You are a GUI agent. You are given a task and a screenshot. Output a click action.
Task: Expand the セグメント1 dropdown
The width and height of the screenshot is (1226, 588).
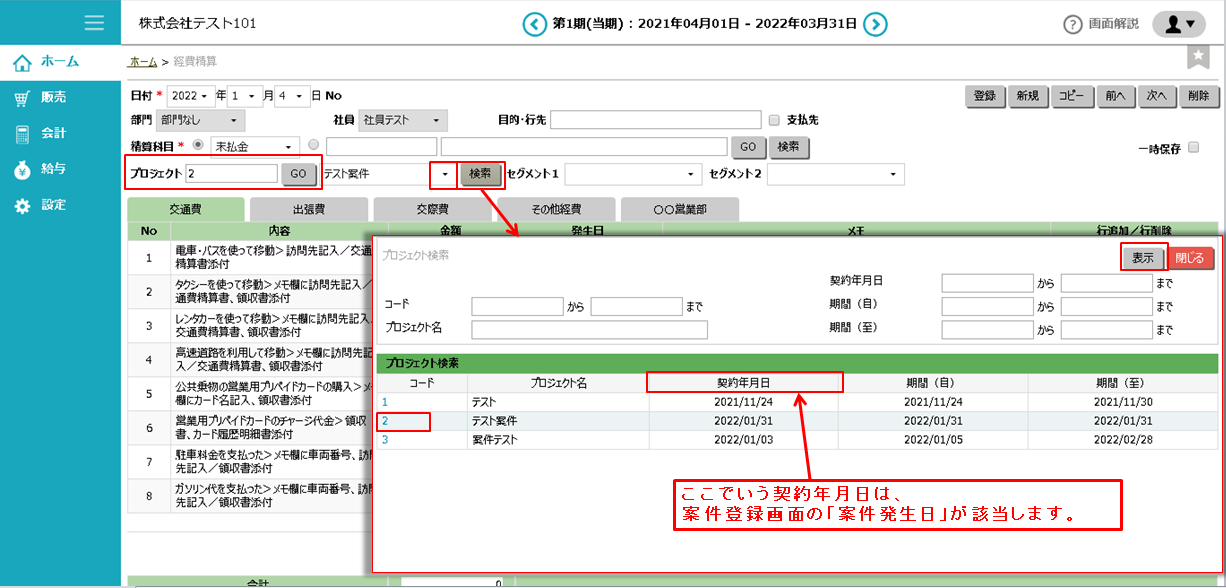click(632, 174)
